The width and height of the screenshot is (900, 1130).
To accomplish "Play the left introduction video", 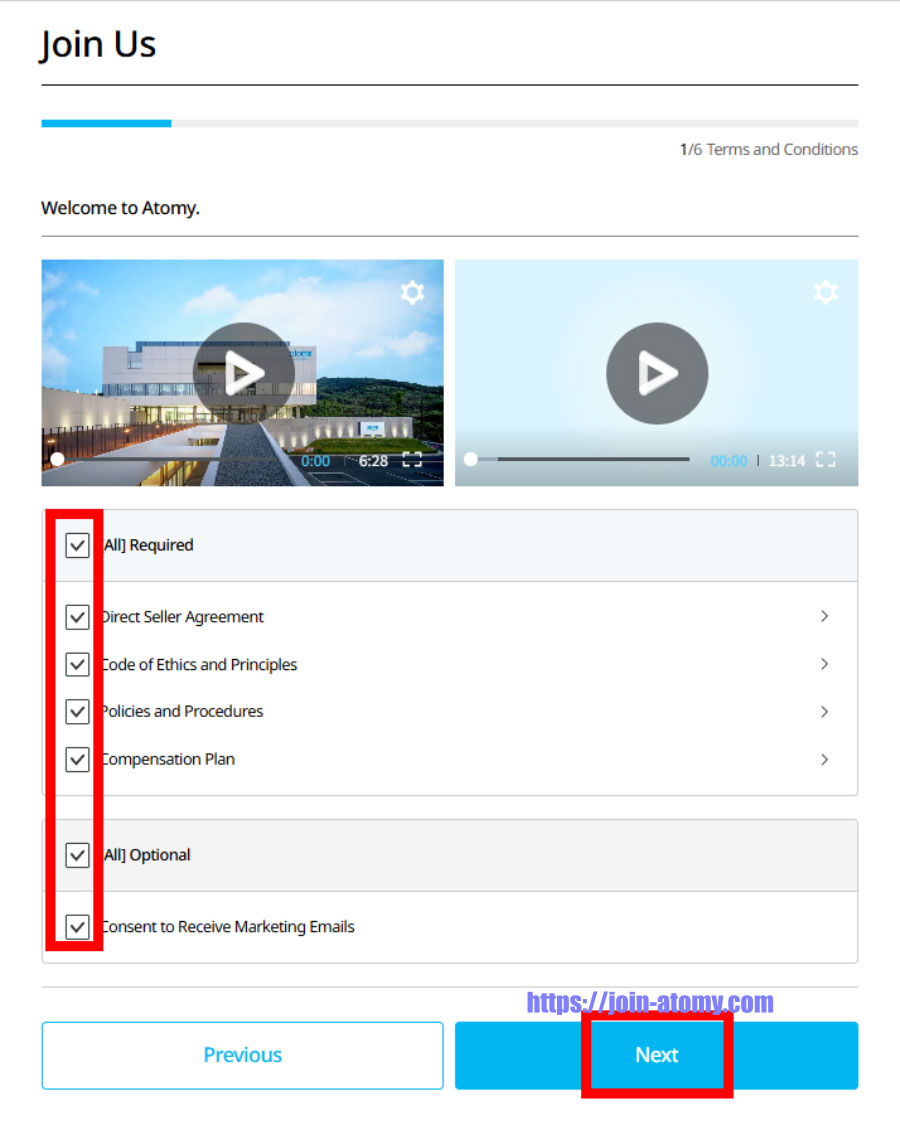I will click(242, 371).
